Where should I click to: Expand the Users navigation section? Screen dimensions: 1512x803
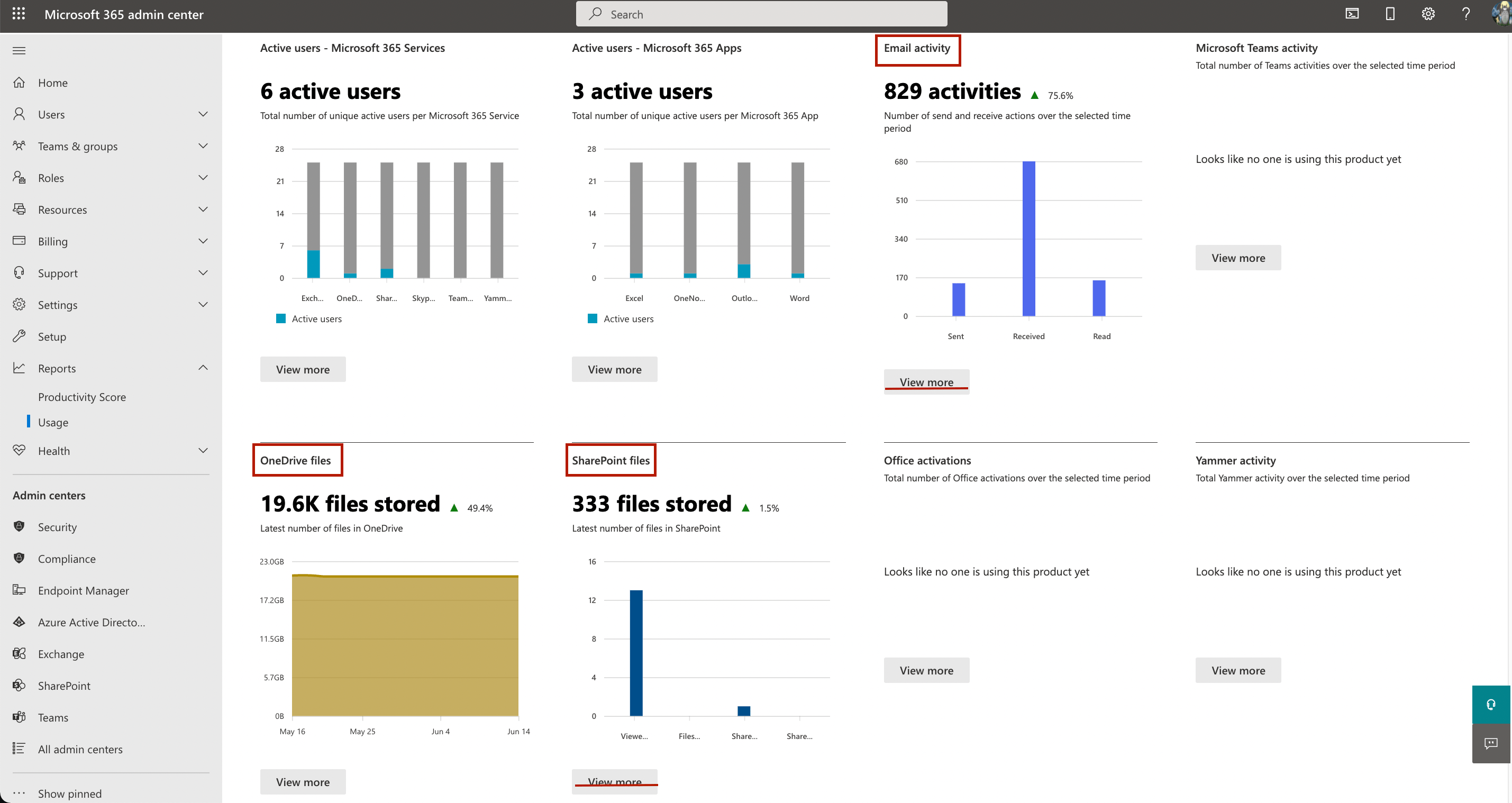[203, 114]
